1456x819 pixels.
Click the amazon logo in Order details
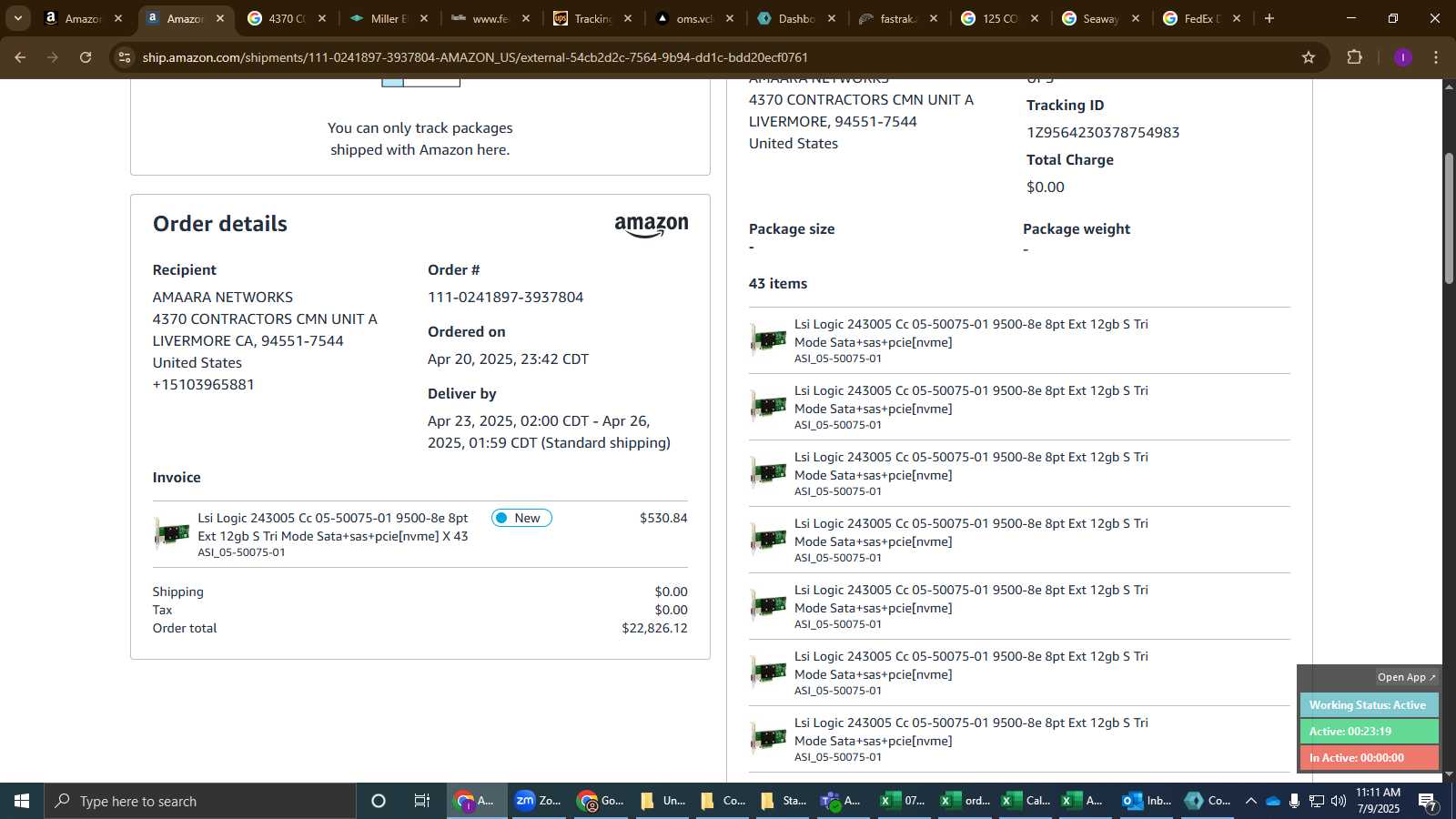652,227
